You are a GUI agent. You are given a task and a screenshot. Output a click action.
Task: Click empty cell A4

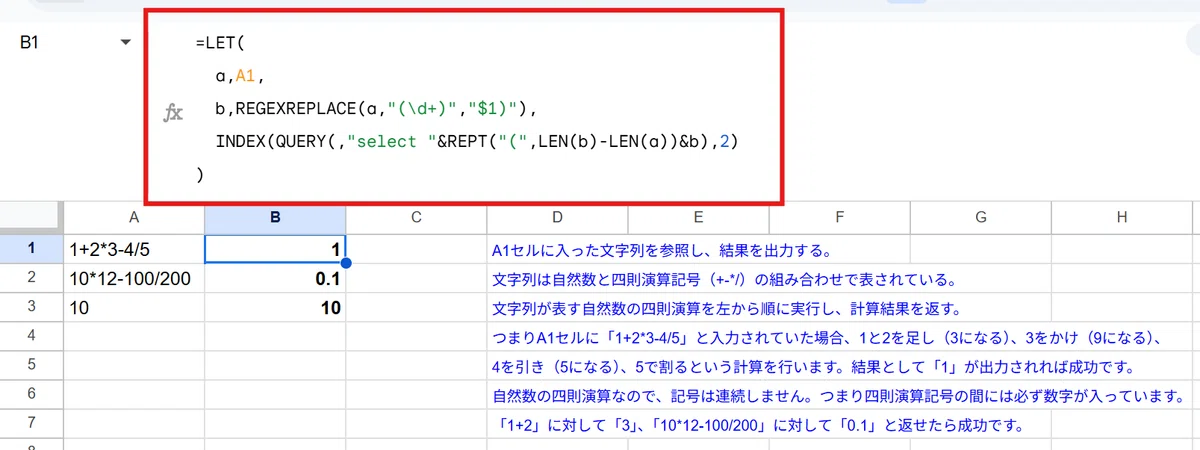coord(133,337)
